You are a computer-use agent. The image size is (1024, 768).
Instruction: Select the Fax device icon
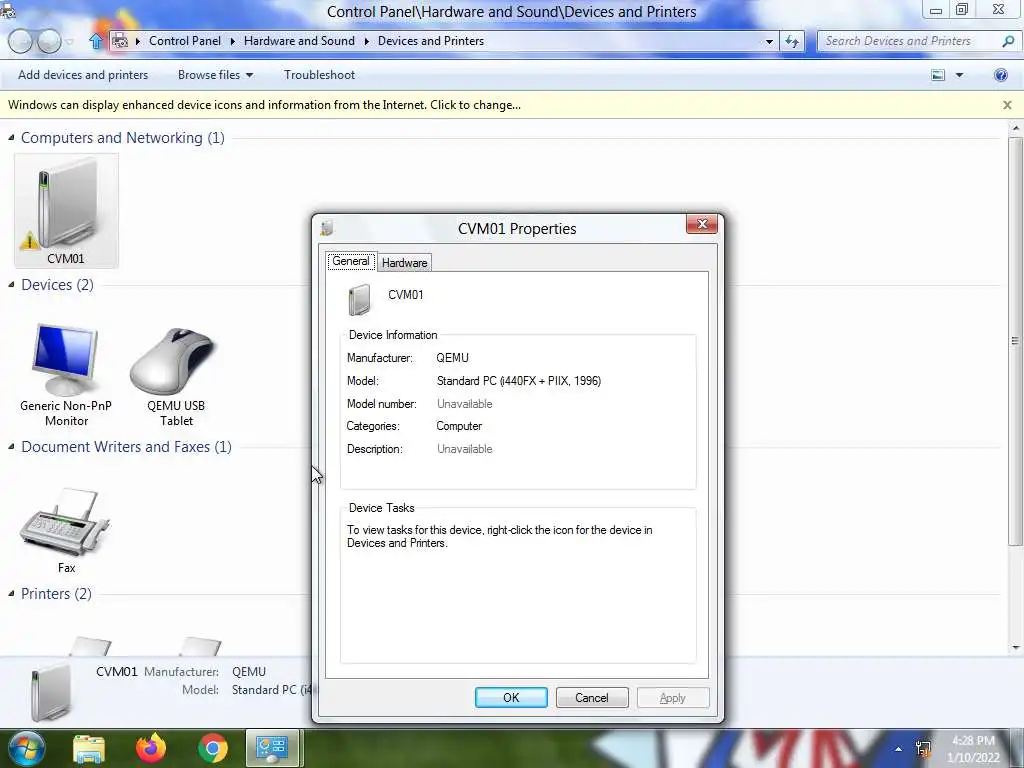[x=66, y=530]
